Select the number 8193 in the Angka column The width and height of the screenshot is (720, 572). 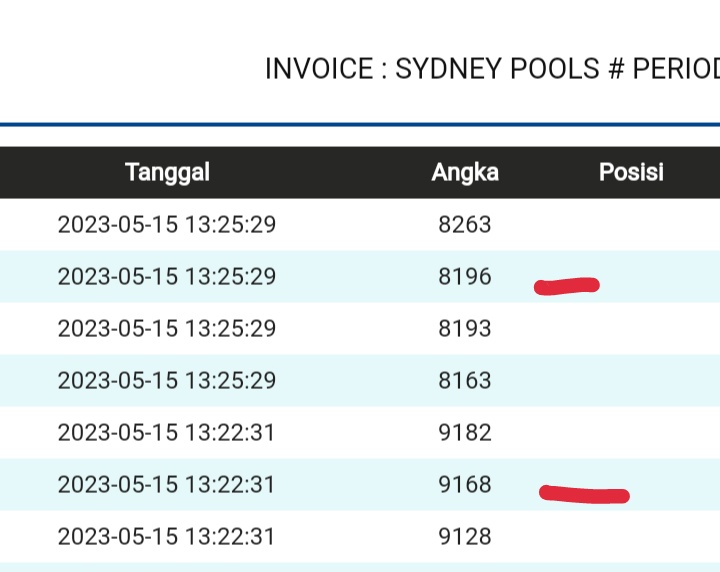pyautogui.click(x=465, y=328)
